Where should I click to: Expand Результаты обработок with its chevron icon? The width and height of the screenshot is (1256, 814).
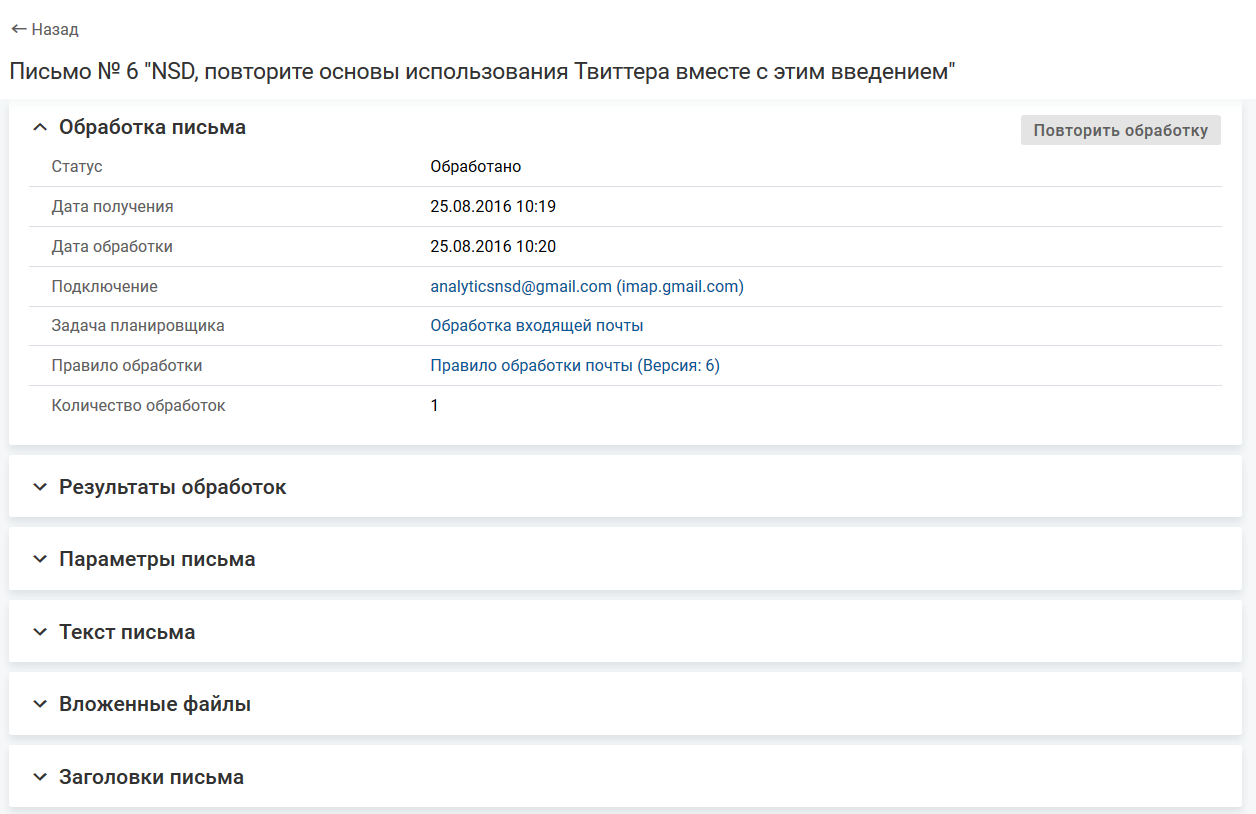click(40, 487)
